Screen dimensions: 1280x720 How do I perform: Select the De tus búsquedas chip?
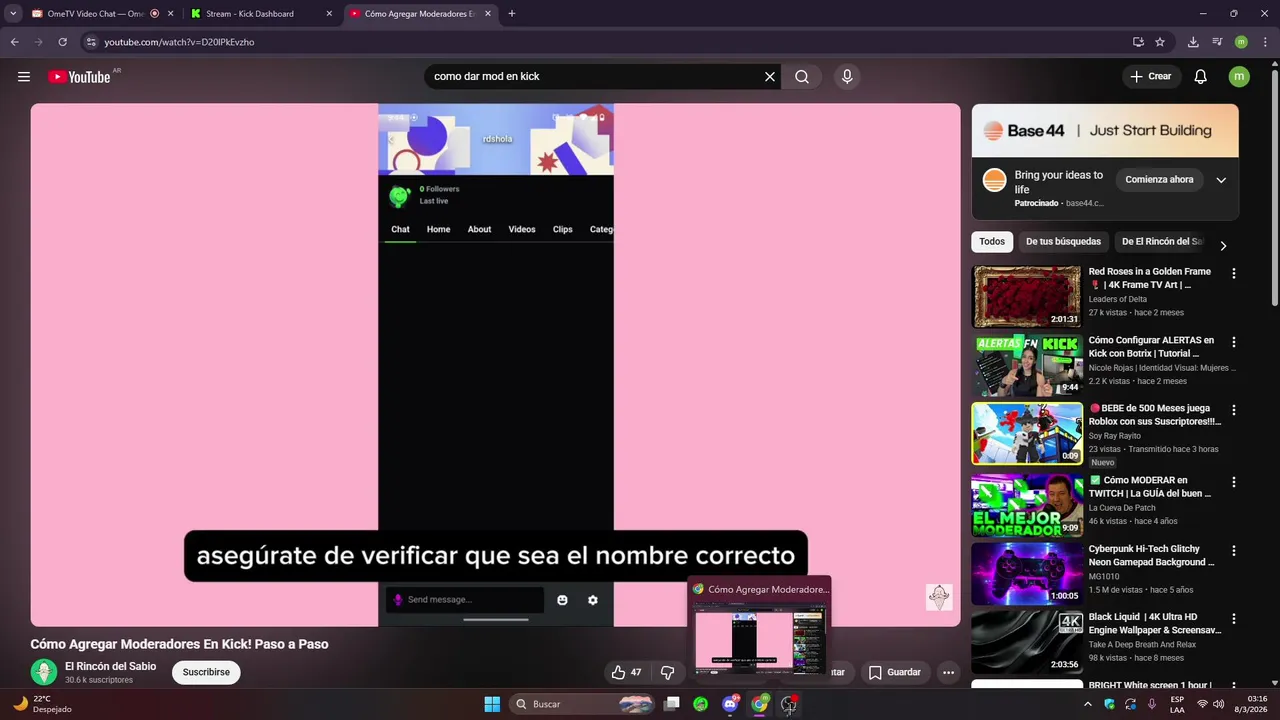coord(1063,241)
